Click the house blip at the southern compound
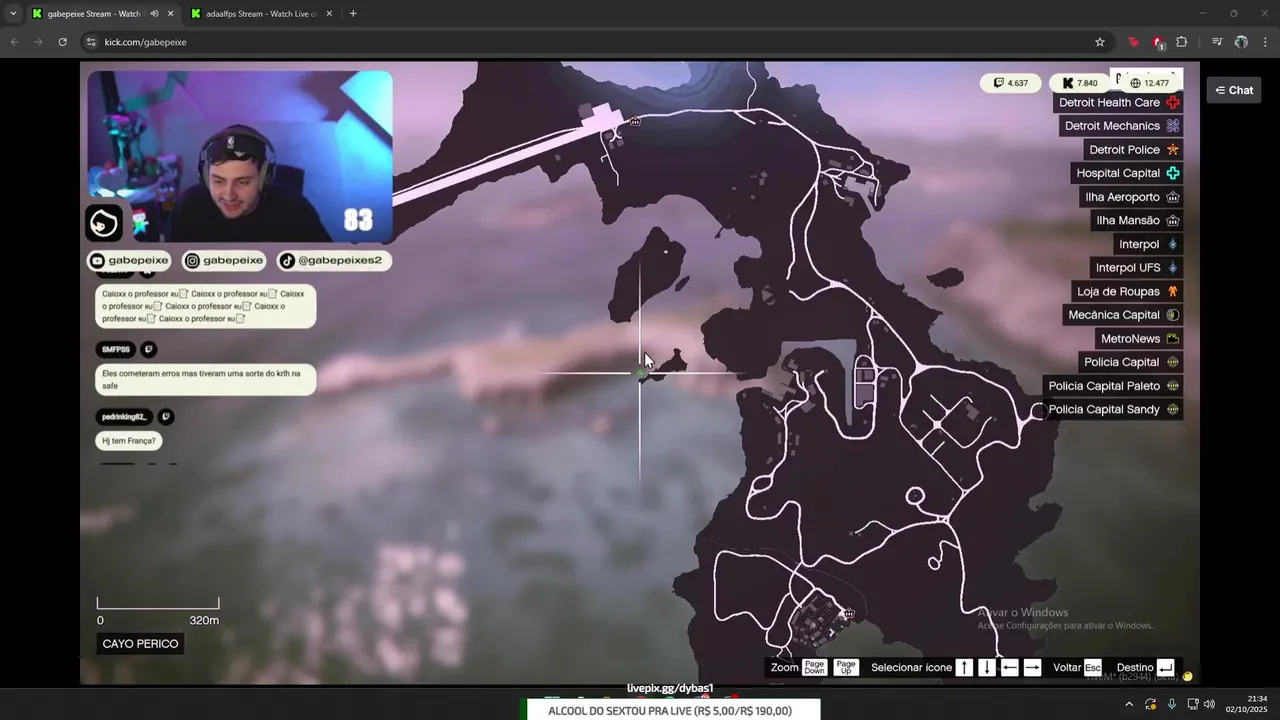1280x720 pixels. (x=849, y=613)
